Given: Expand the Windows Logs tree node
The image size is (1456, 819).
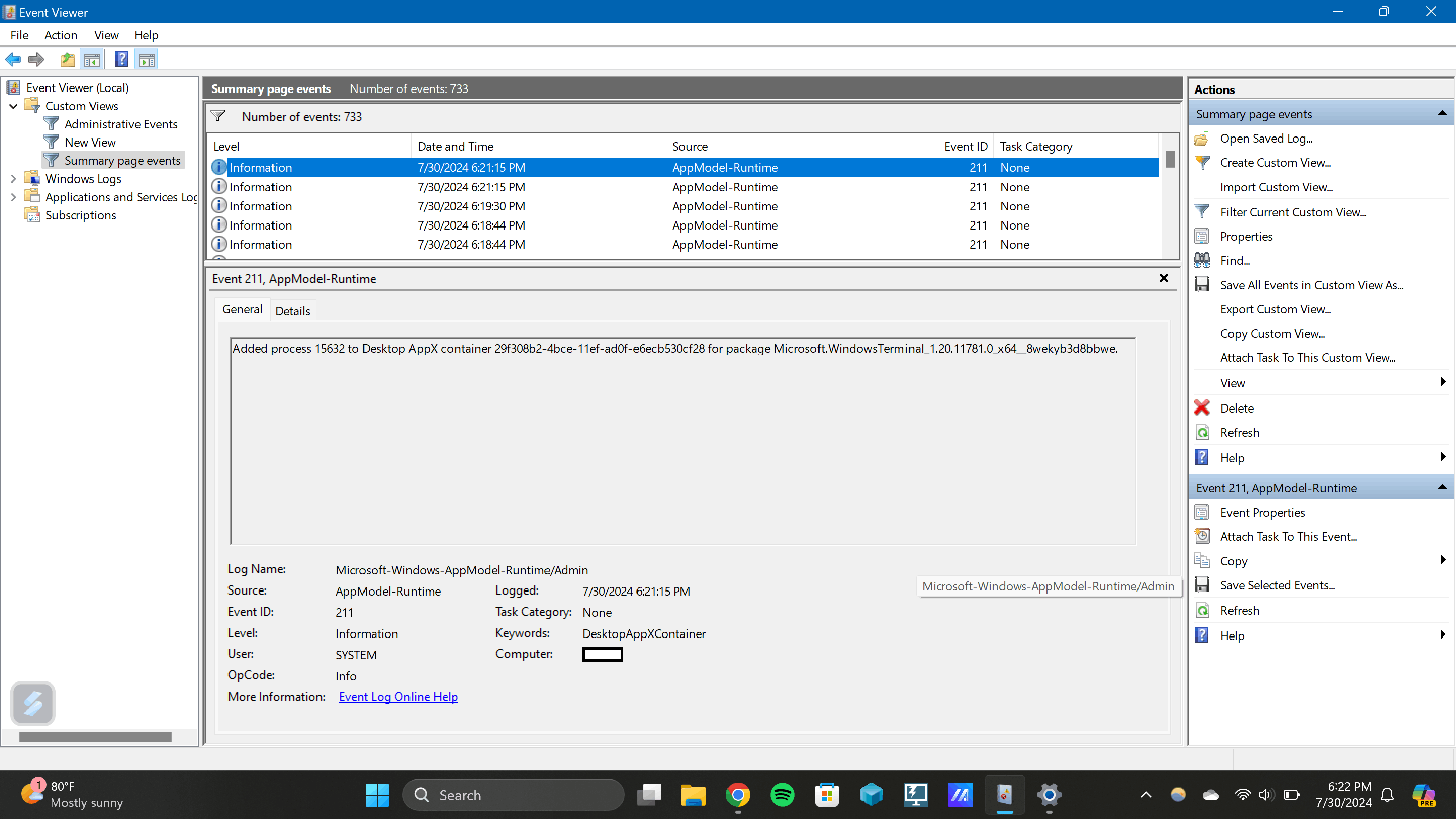Looking at the screenshot, I should pyautogui.click(x=14, y=178).
